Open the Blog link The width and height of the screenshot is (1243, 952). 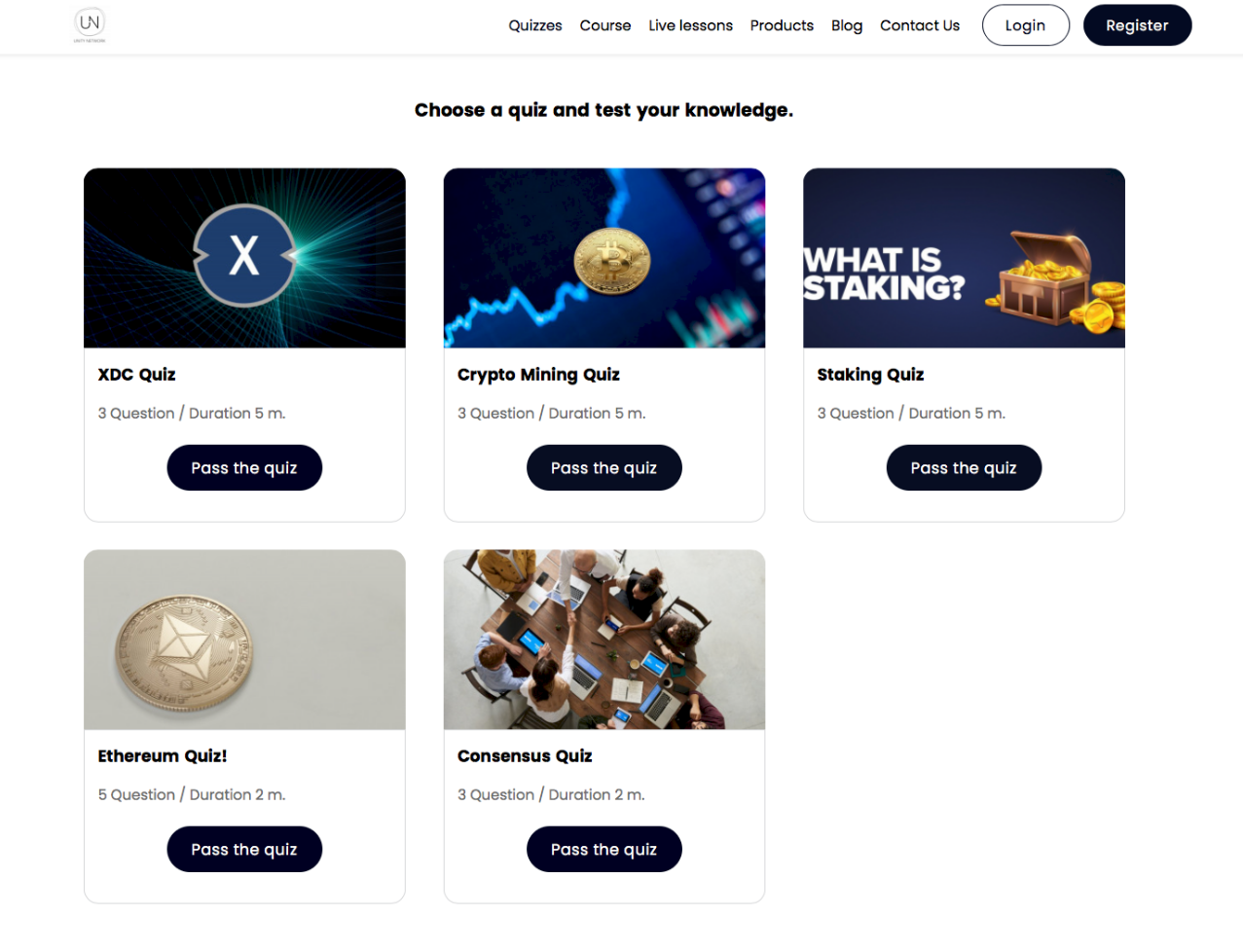pos(846,25)
